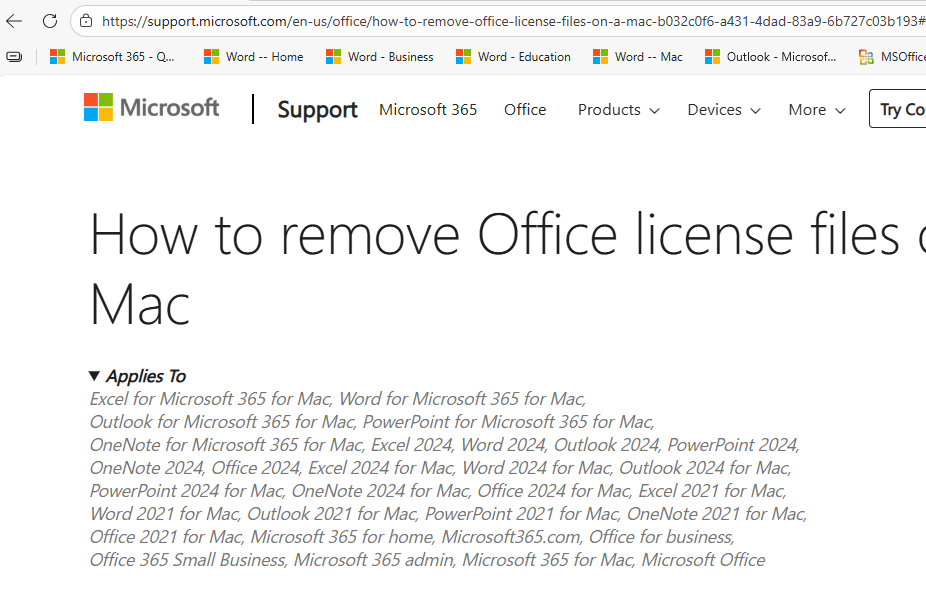Click the Microsoft logo
This screenshot has height=611, width=926.
(x=151, y=107)
